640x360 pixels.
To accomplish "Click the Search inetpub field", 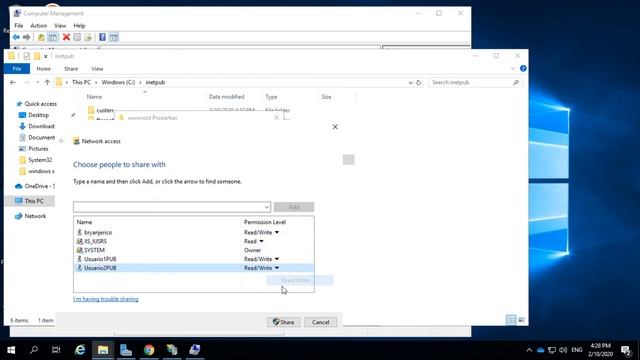I will point(475,82).
